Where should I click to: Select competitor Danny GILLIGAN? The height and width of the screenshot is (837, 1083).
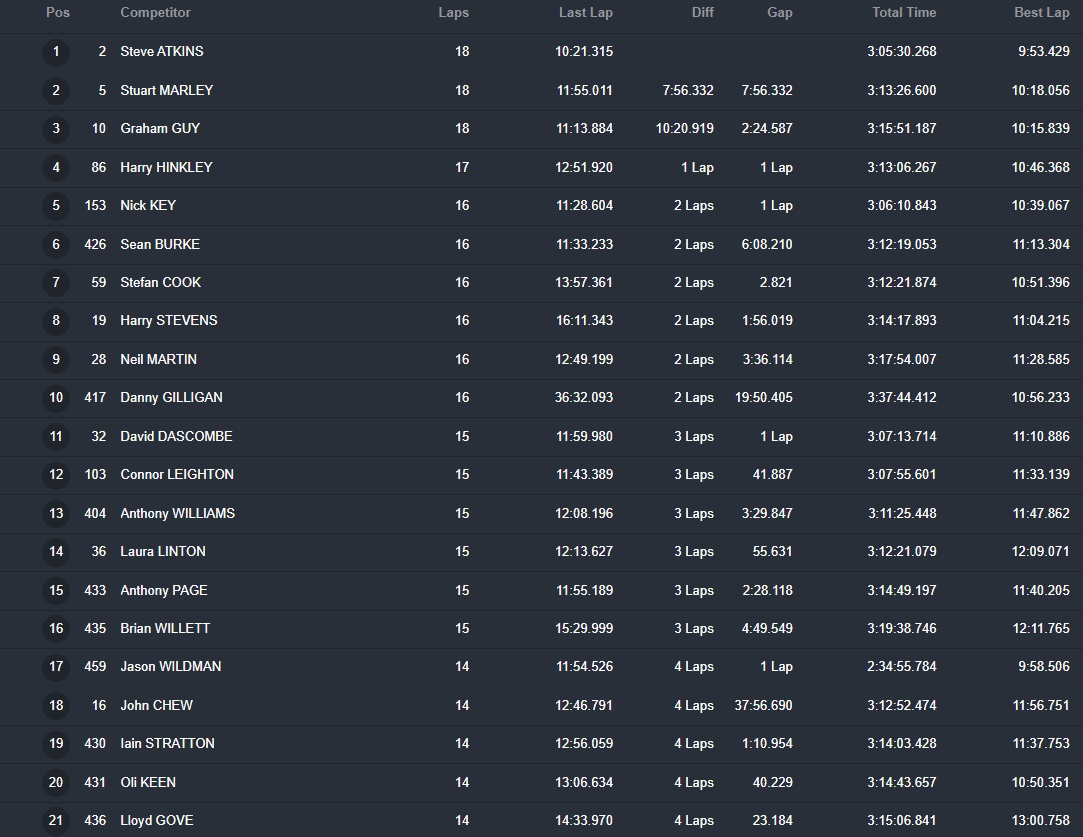click(x=171, y=397)
